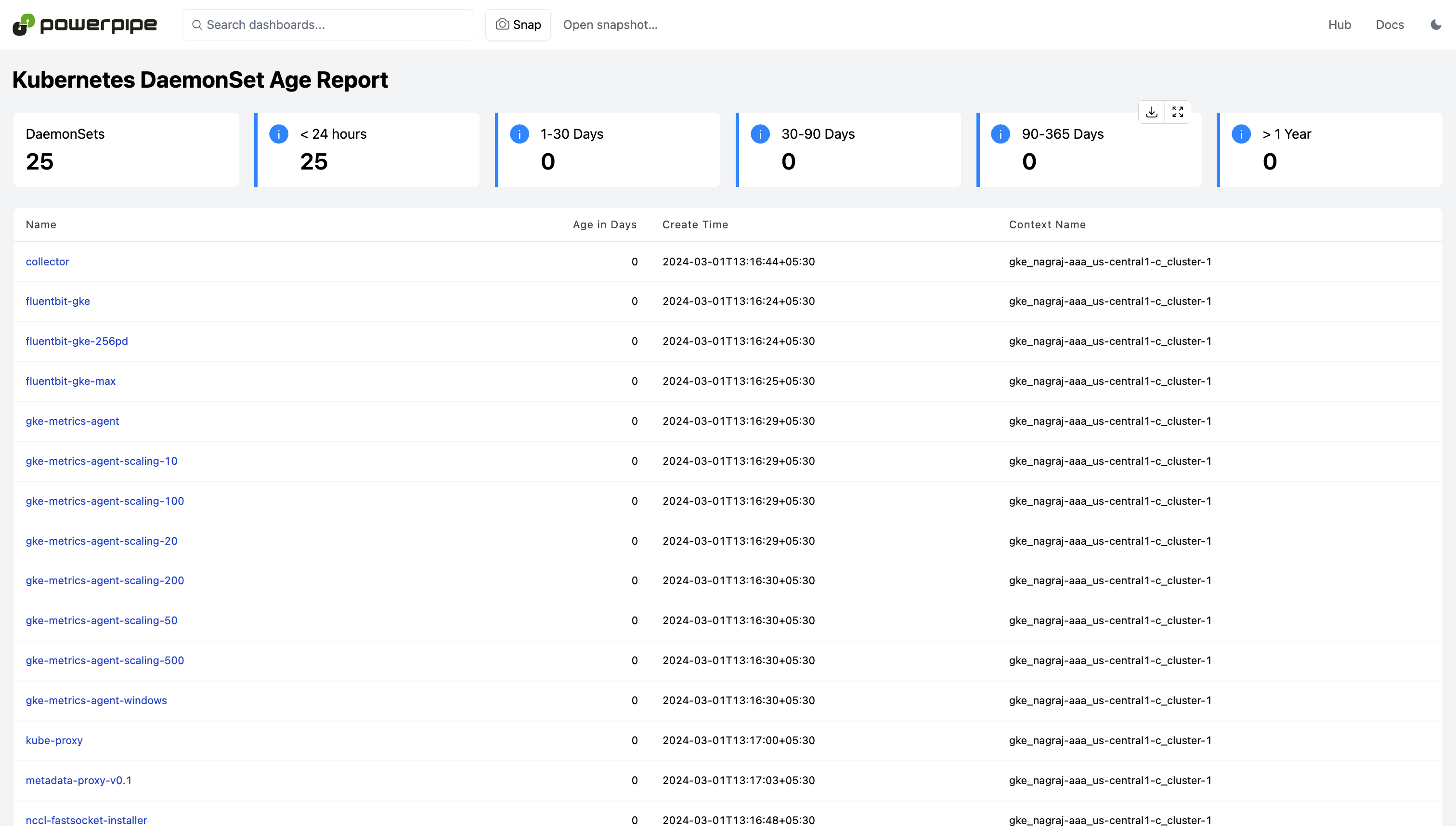Open the kube-proxy DaemonSet link
1456x826 pixels.
54,740
